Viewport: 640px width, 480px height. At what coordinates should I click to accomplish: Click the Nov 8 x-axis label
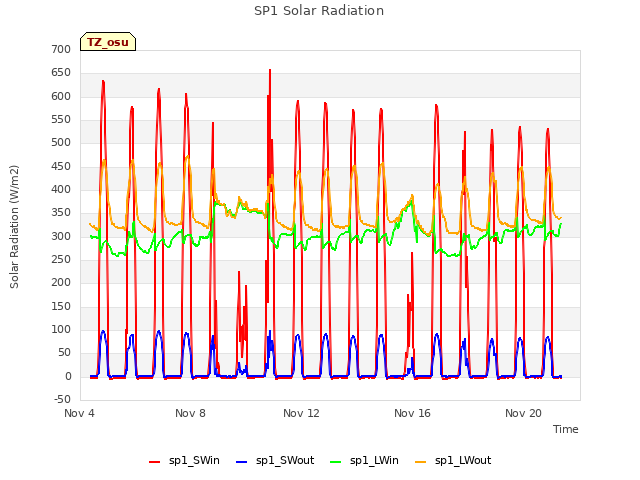click(190, 413)
